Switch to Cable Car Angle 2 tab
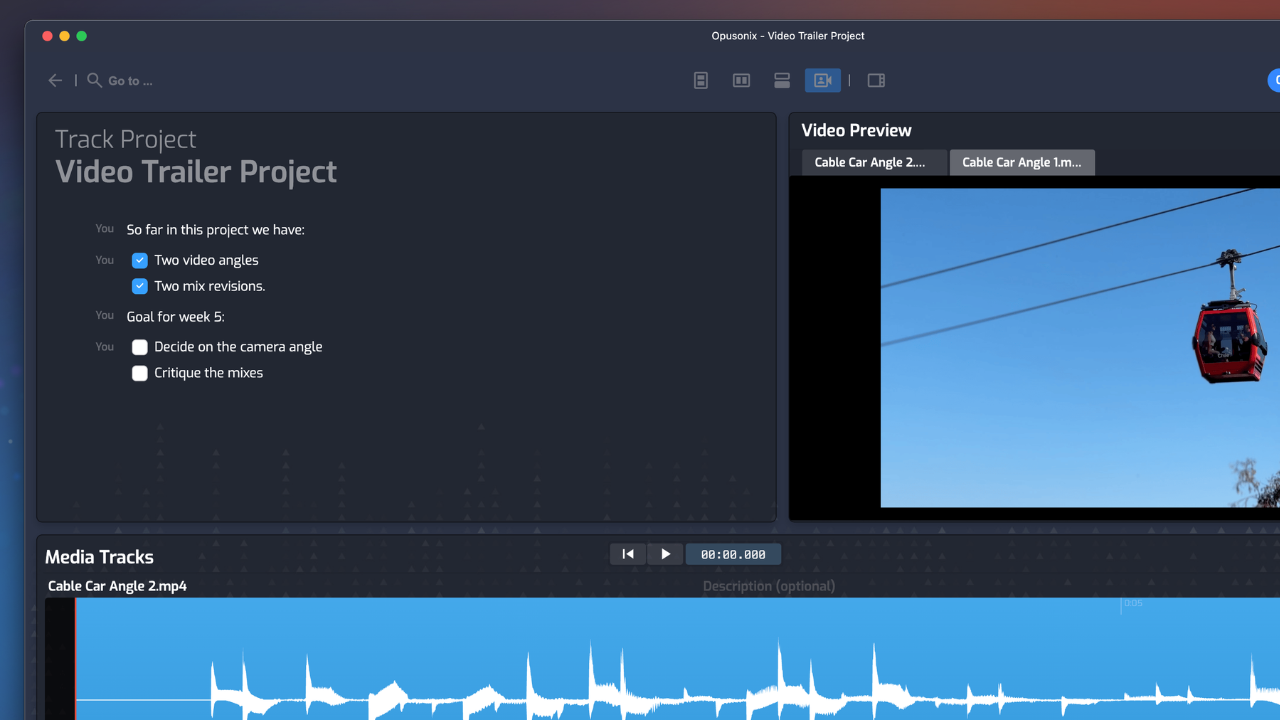The width and height of the screenshot is (1280, 720). click(873, 163)
